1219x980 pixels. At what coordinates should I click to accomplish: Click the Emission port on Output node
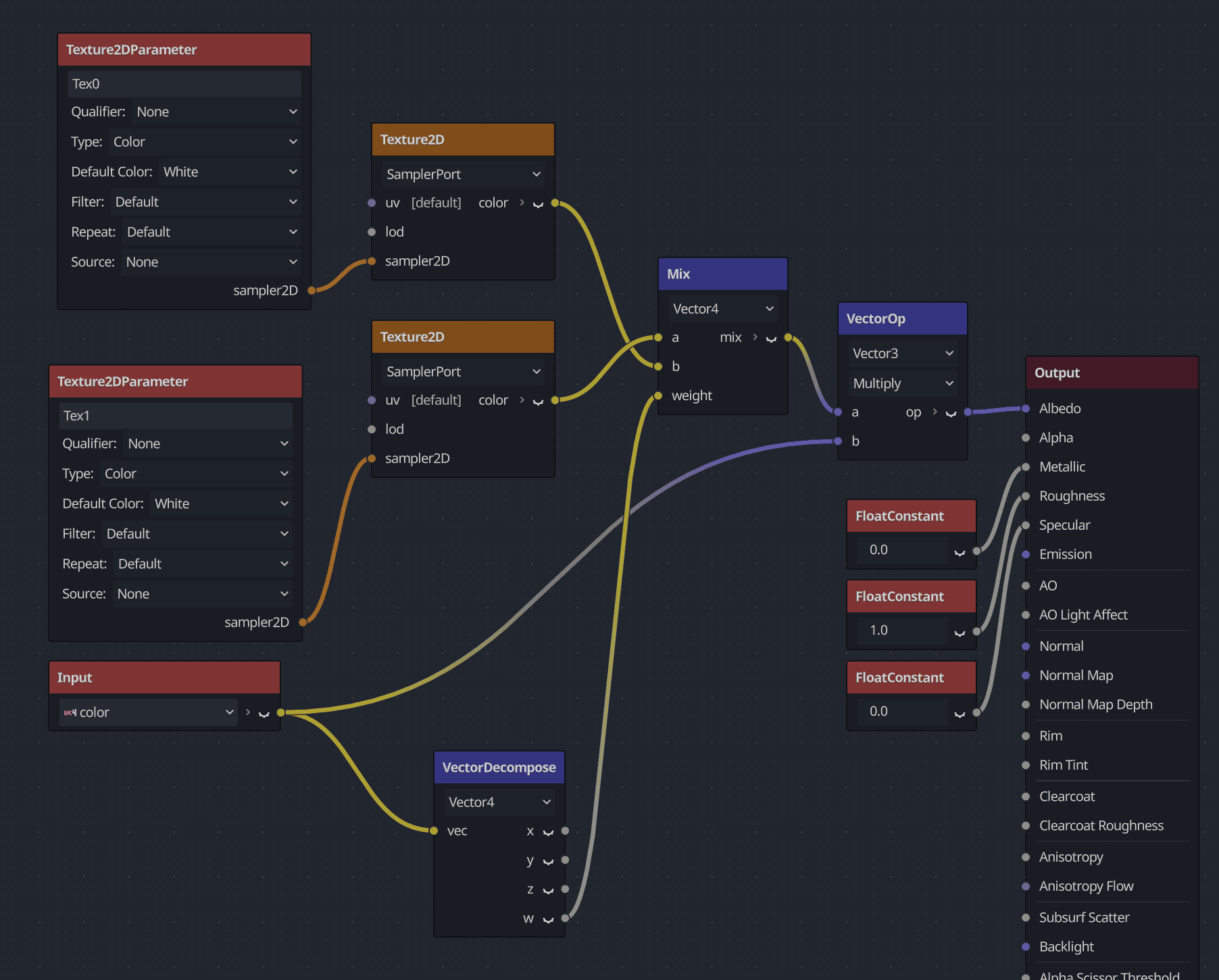1026,554
